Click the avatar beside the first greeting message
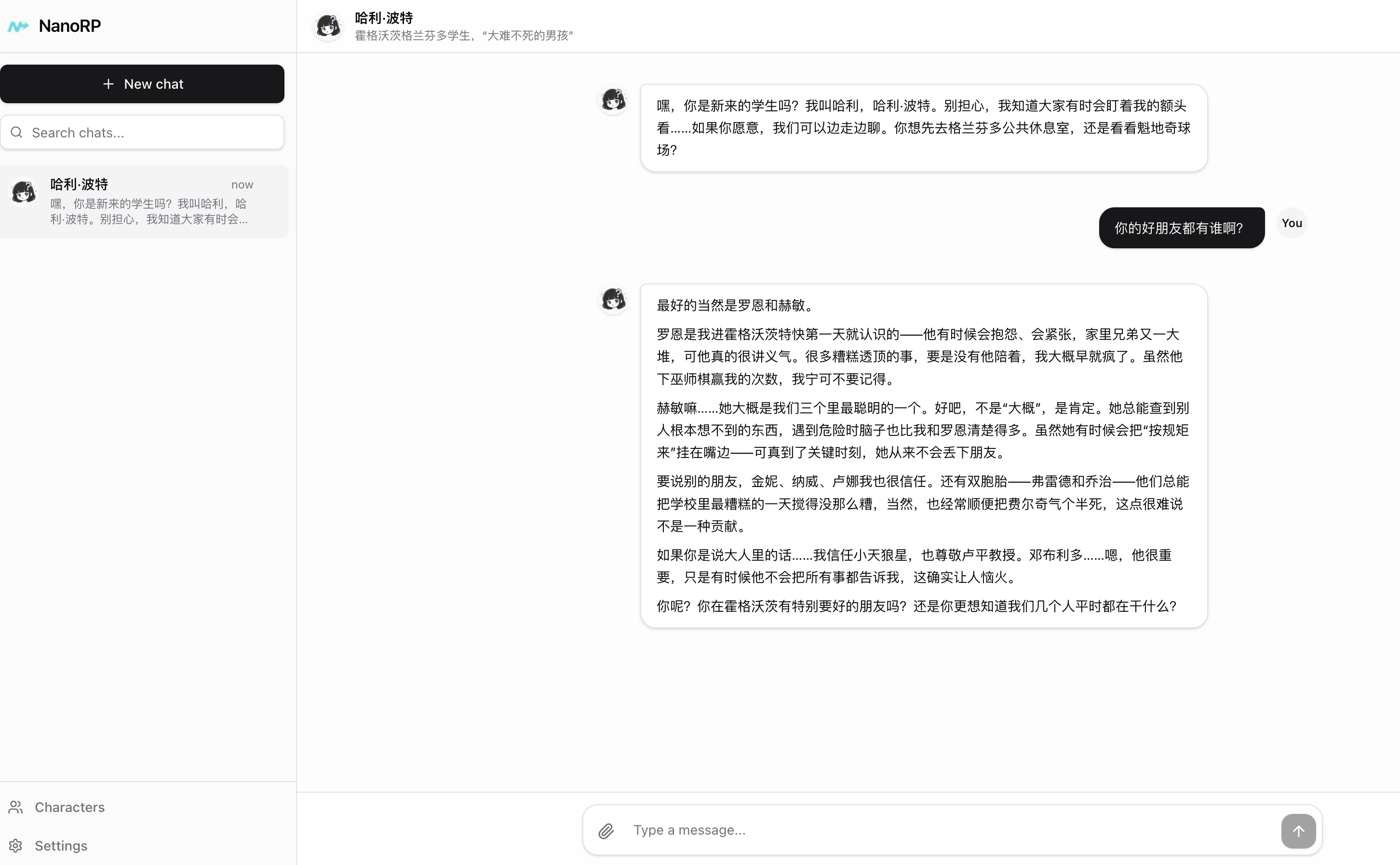 pos(614,99)
